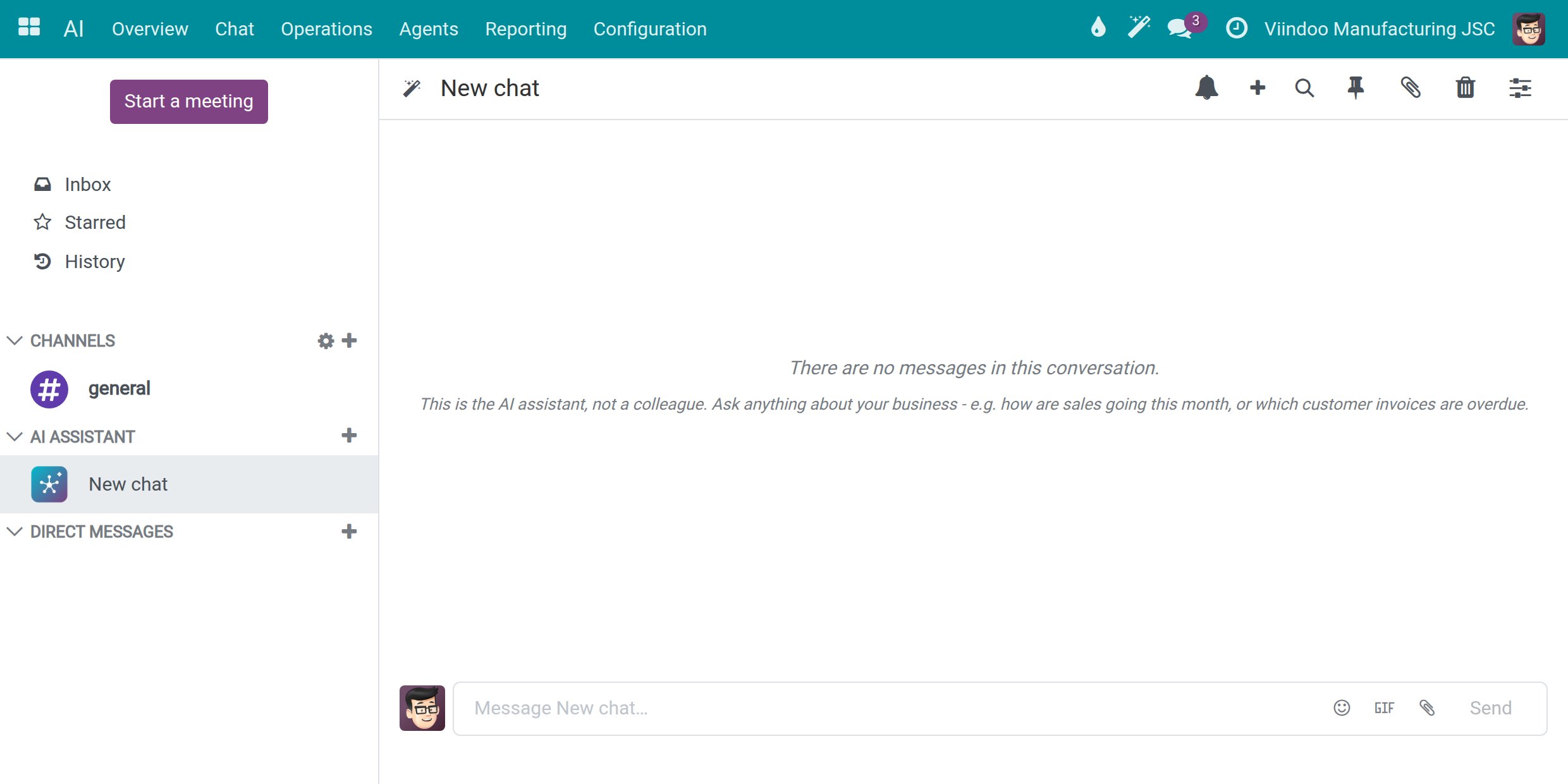Image resolution: width=1568 pixels, height=784 pixels.
Task: Open the Chat menu
Action: [235, 29]
